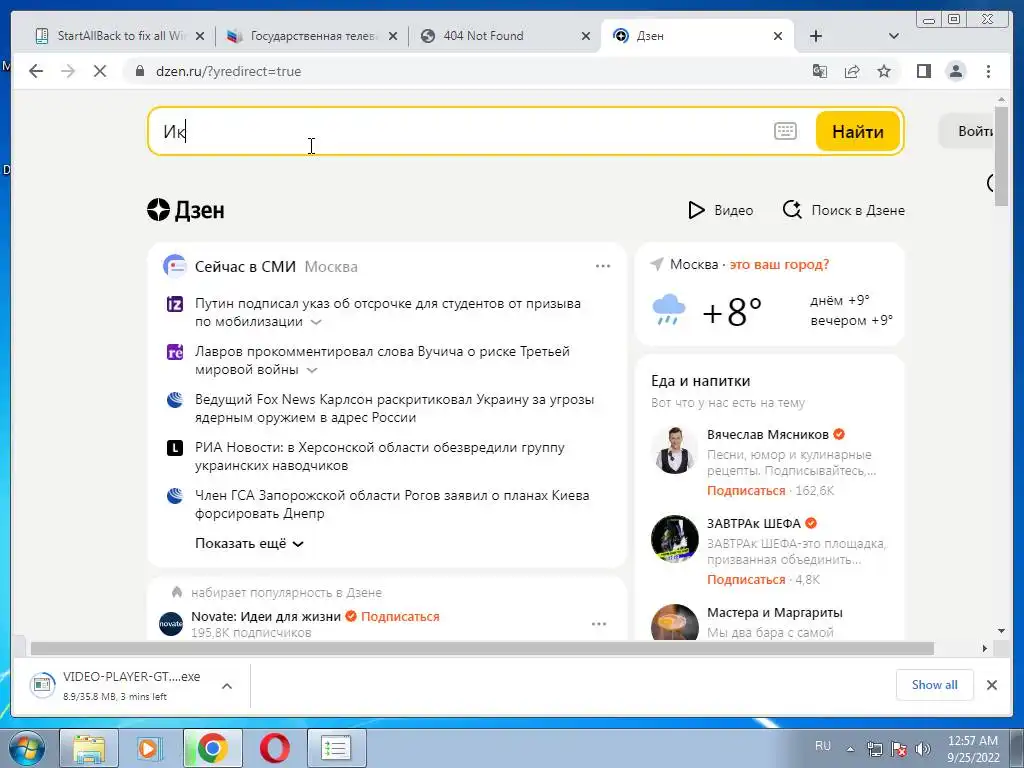Close the StartAllBack tab
The width and height of the screenshot is (1024, 768).
coord(200,36)
